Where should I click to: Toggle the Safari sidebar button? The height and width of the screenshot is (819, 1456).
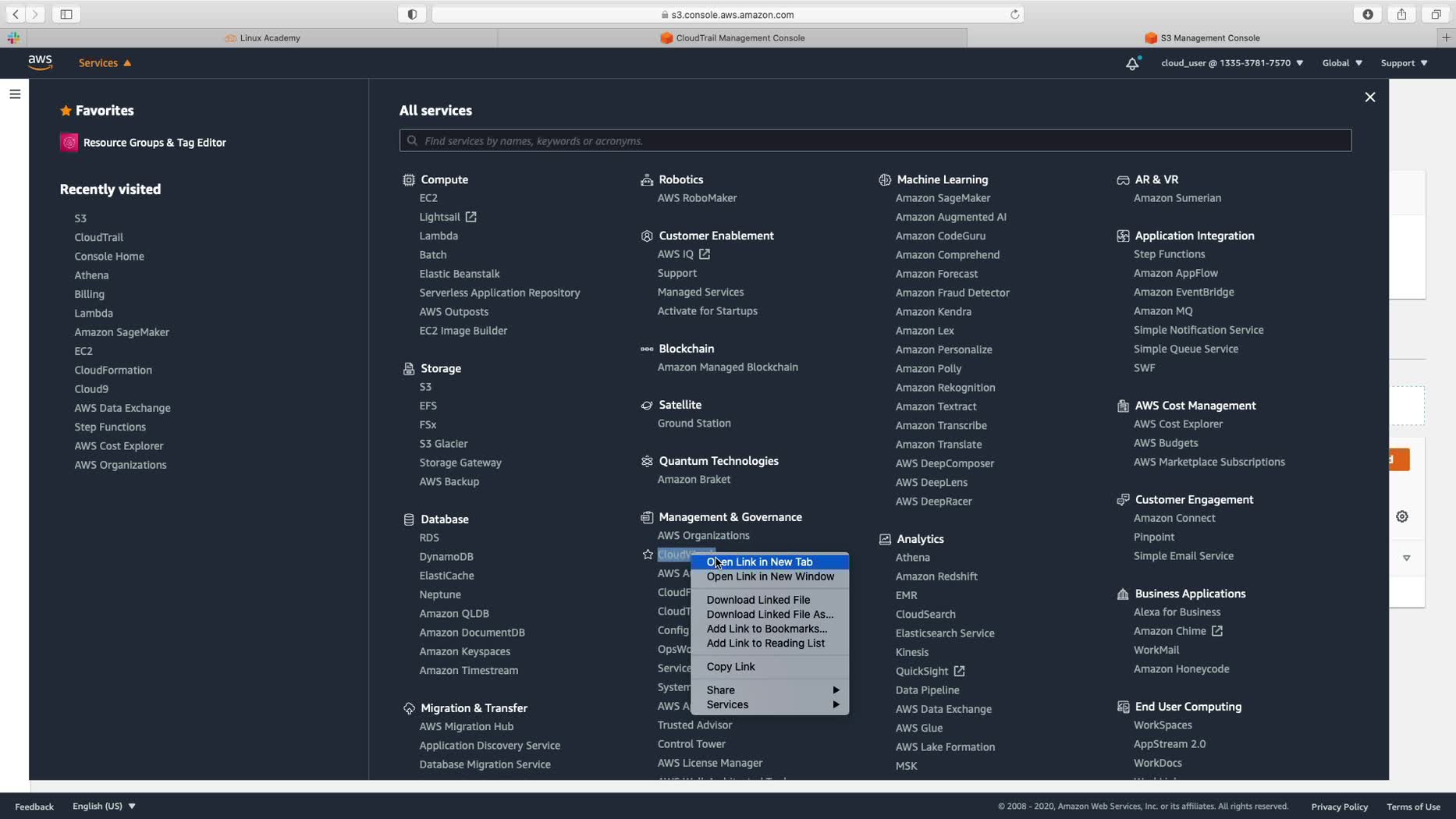pos(66,14)
